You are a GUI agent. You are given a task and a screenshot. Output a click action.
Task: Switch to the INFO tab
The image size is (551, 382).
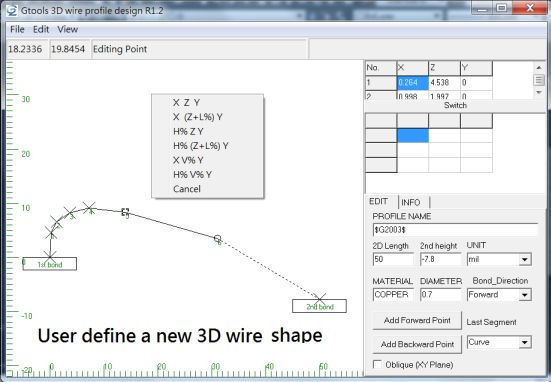coord(410,202)
